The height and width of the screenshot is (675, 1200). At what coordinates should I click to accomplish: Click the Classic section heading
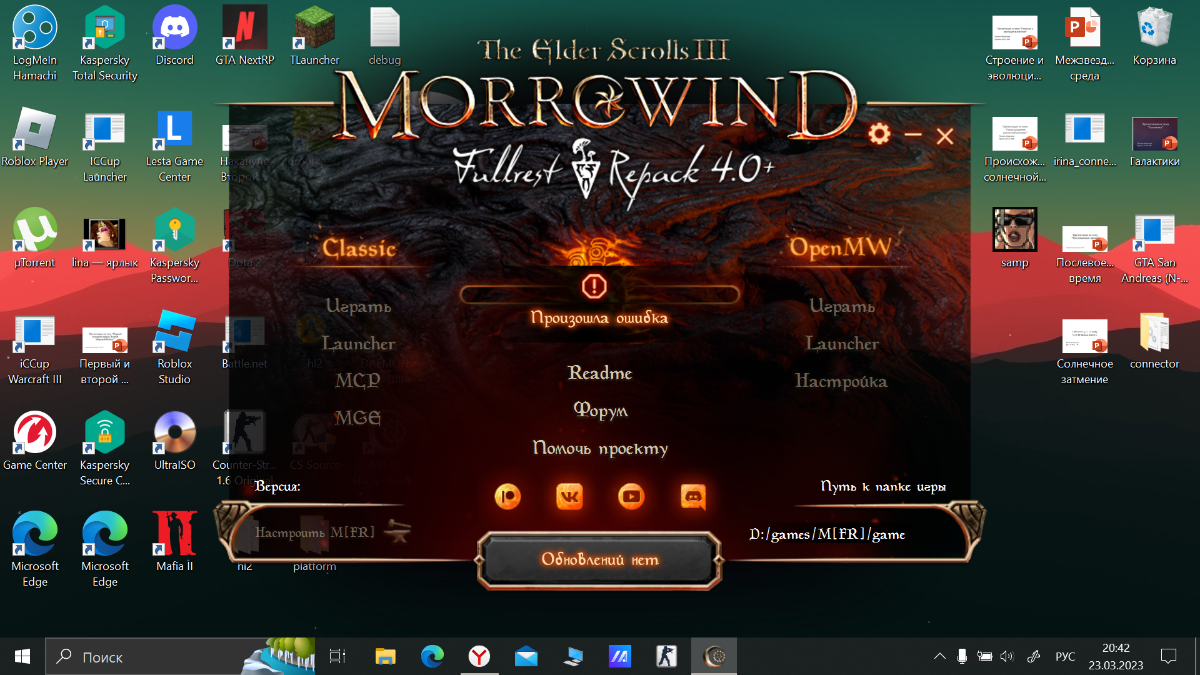pyautogui.click(x=359, y=248)
